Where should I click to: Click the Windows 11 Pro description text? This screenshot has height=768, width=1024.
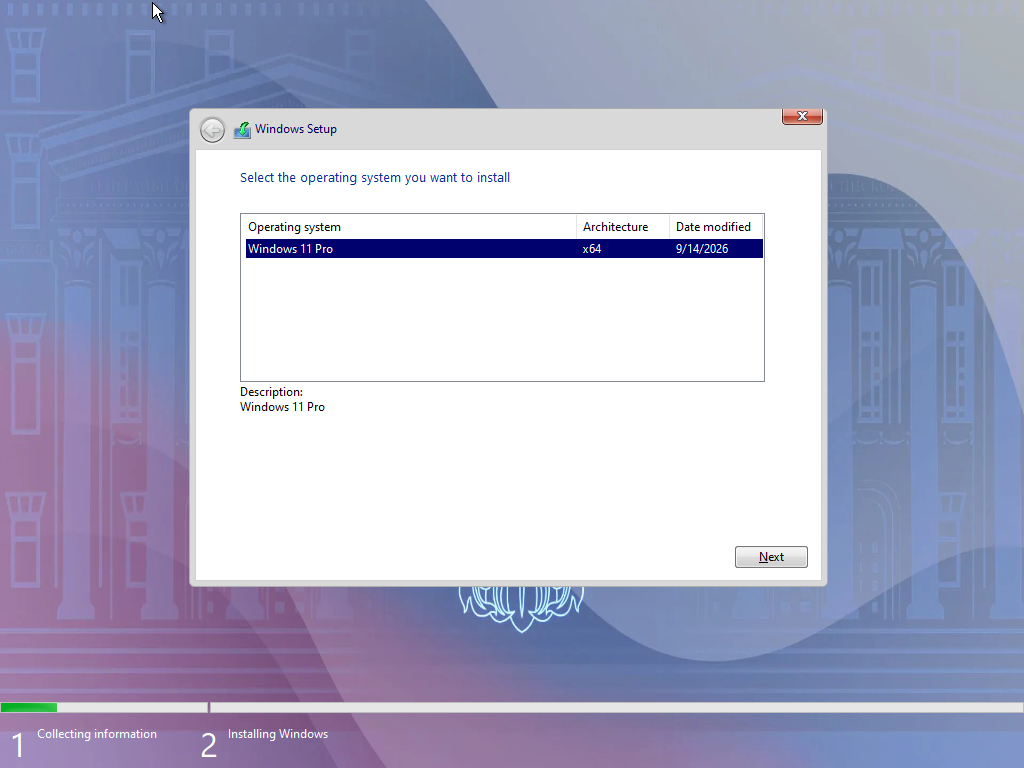[x=282, y=407]
